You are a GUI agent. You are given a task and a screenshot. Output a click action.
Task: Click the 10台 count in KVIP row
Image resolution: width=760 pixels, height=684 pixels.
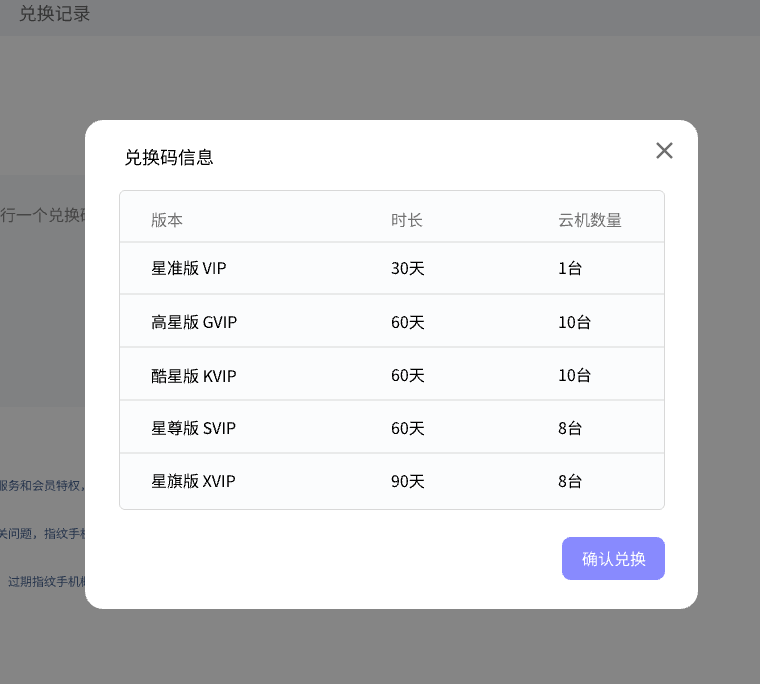(575, 376)
